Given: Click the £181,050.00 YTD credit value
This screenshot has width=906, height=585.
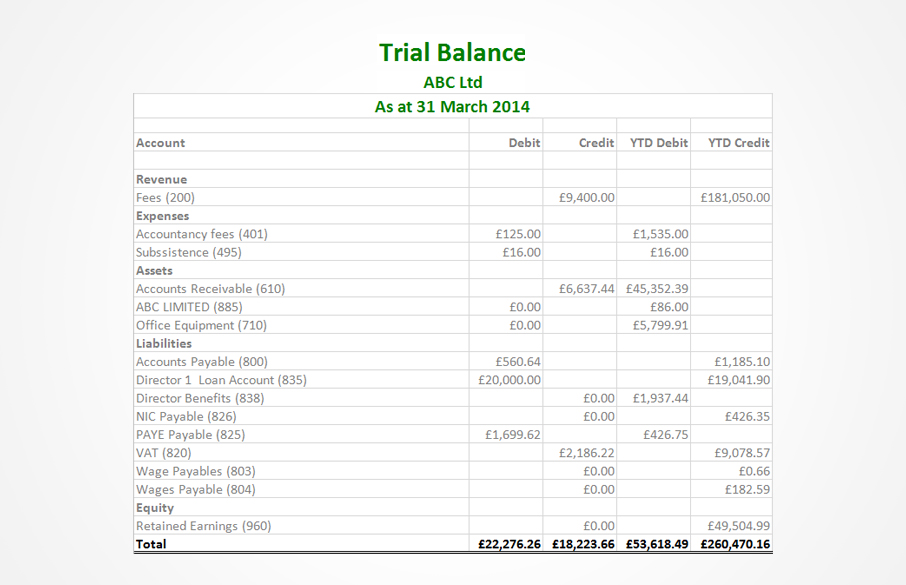Looking at the screenshot, I should point(735,198).
